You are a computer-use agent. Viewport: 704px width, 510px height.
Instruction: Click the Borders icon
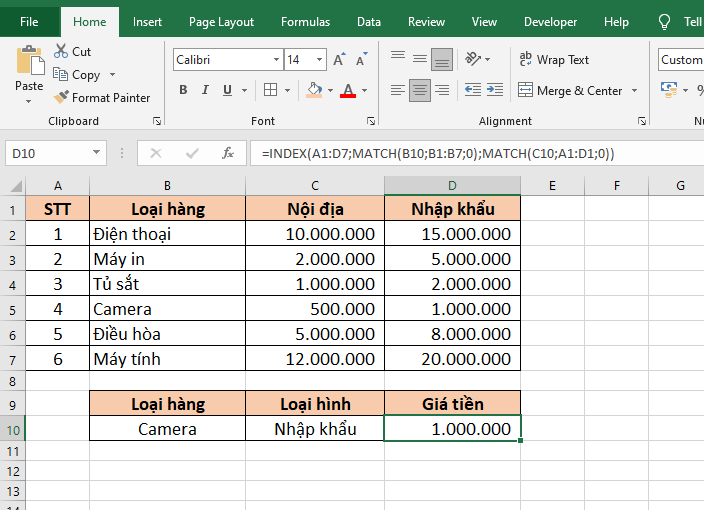pyautogui.click(x=268, y=91)
